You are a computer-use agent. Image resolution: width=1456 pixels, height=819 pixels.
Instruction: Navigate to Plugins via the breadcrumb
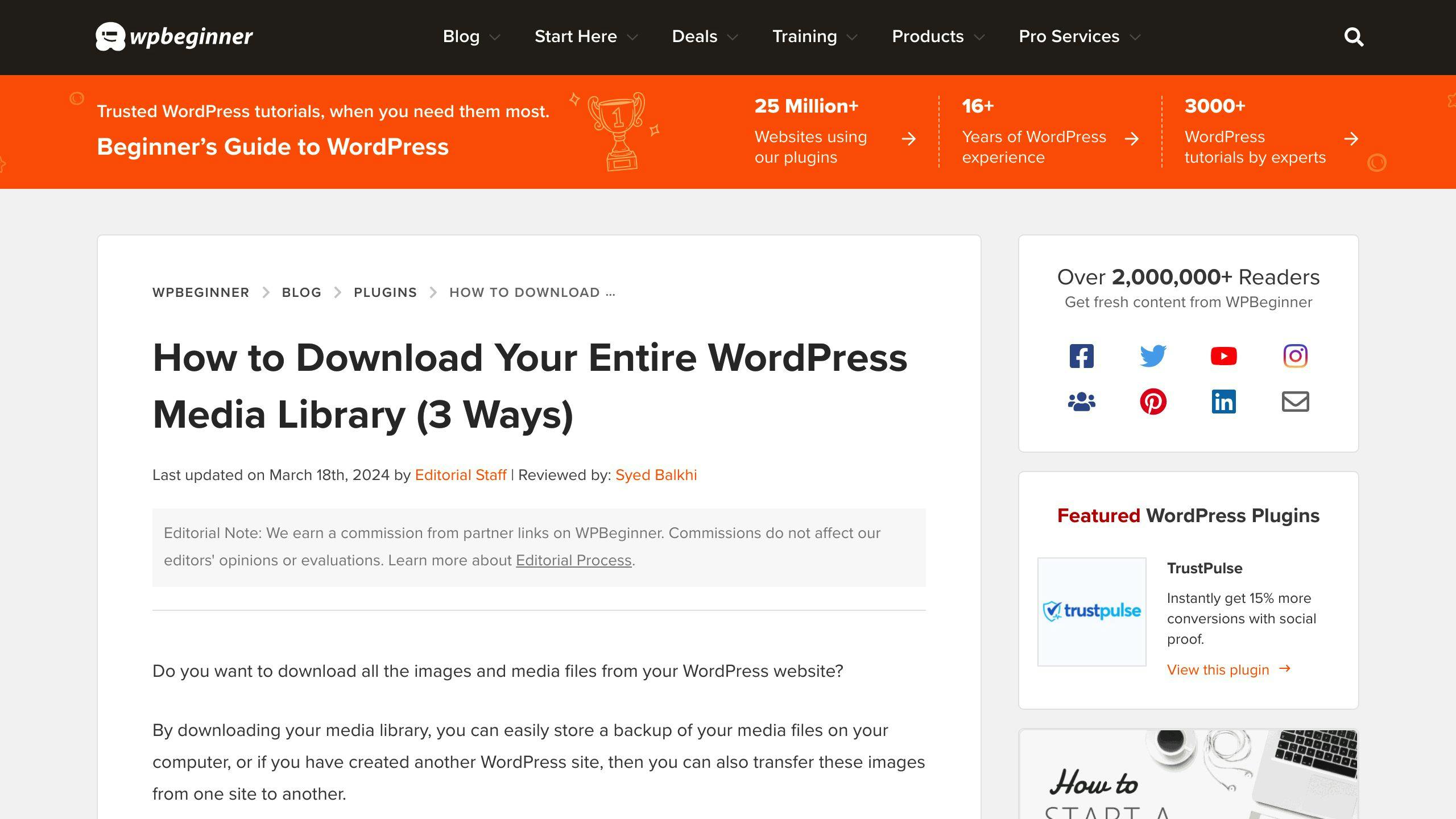click(x=385, y=292)
